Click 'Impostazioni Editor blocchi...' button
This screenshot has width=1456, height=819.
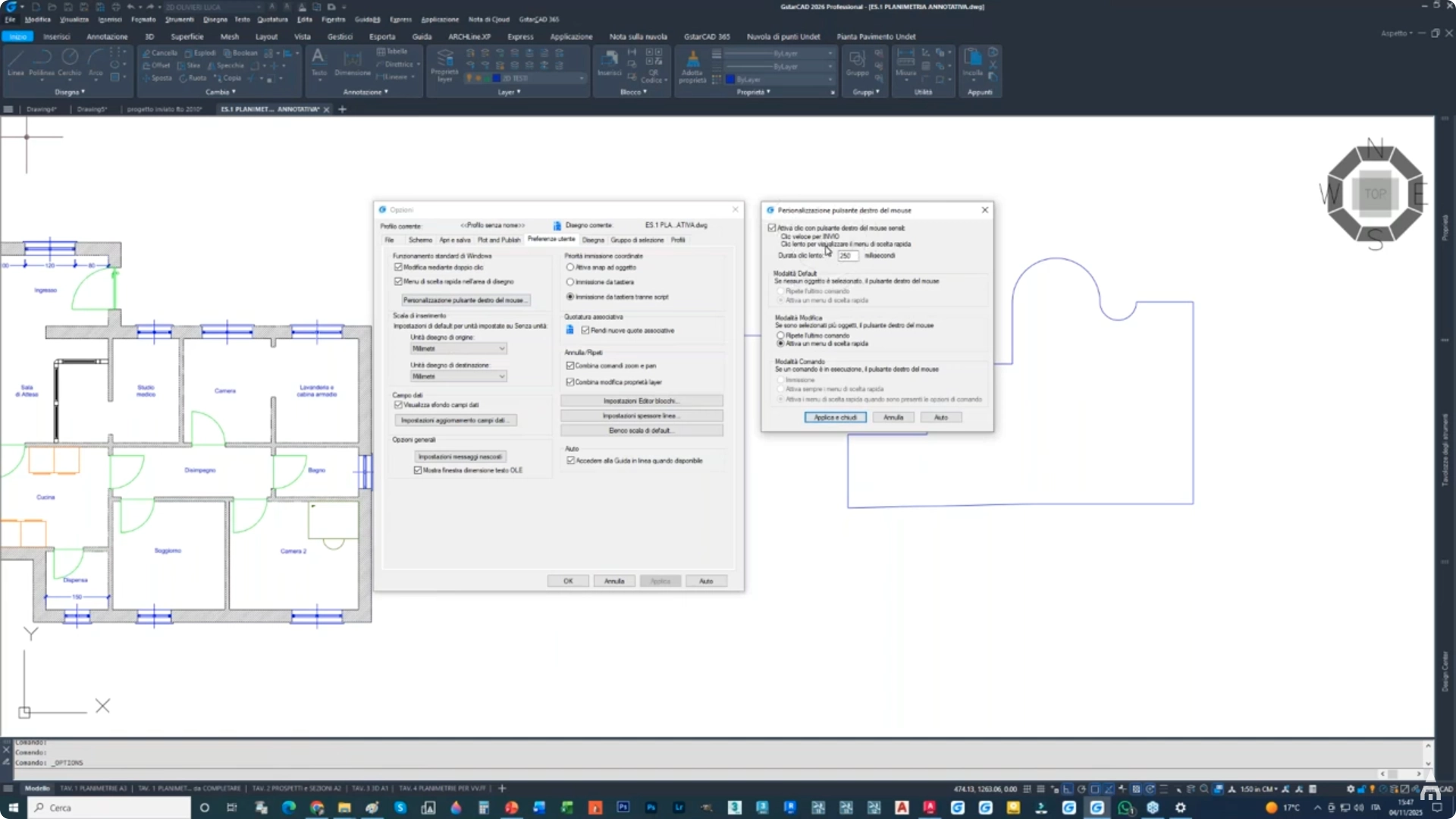642,400
